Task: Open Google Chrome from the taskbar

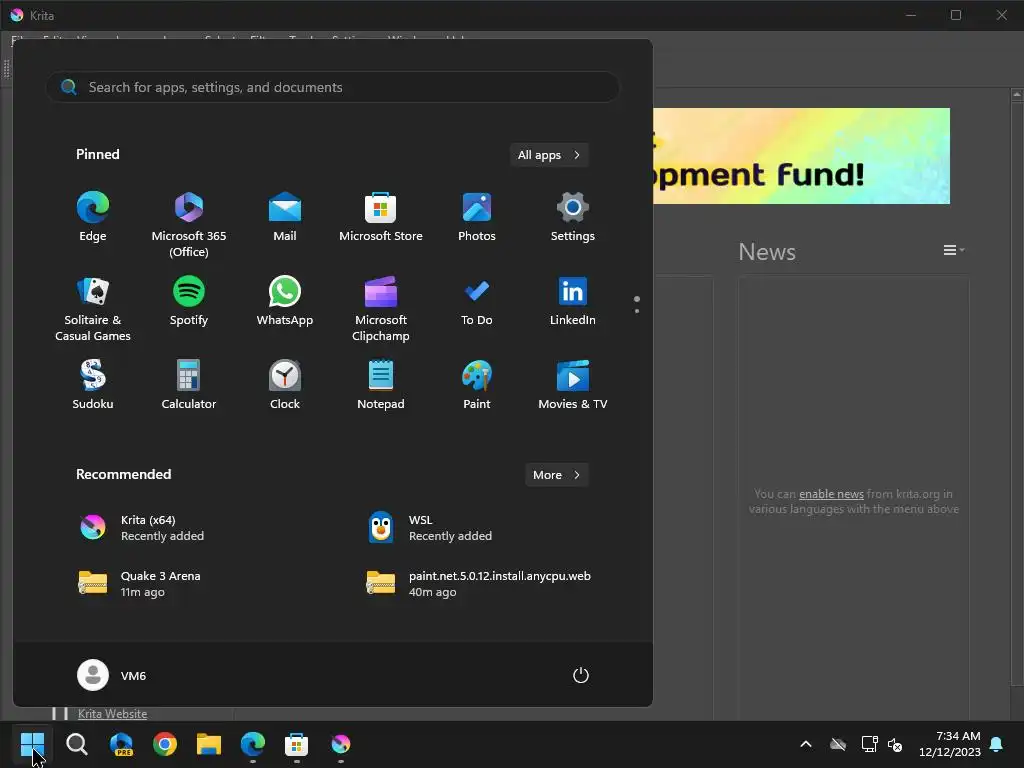Action: (x=165, y=744)
